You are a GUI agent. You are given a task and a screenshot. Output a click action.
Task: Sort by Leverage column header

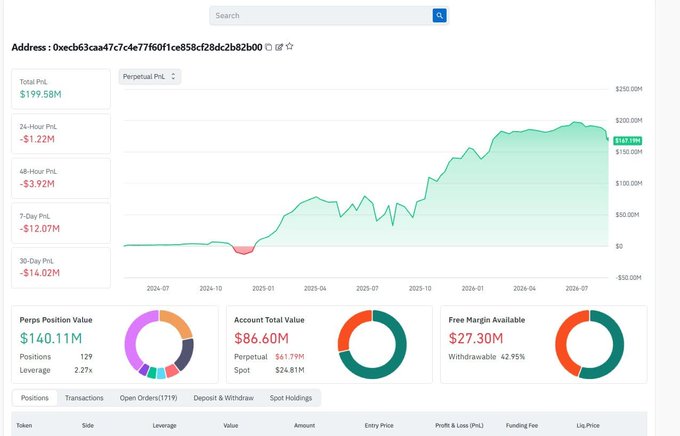pyautogui.click(x=164, y=426)
